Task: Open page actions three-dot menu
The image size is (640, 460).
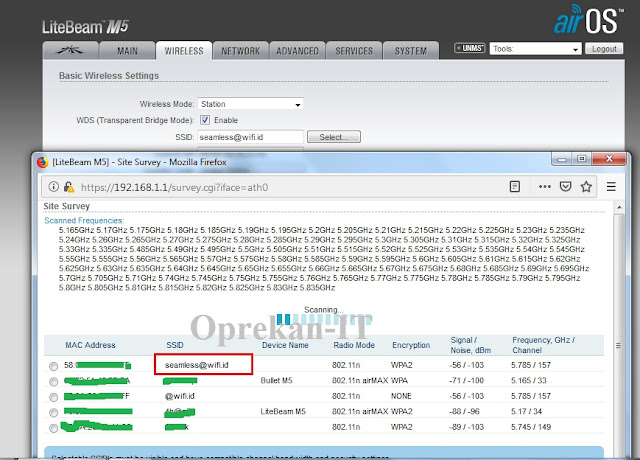Action: (544, 187)
